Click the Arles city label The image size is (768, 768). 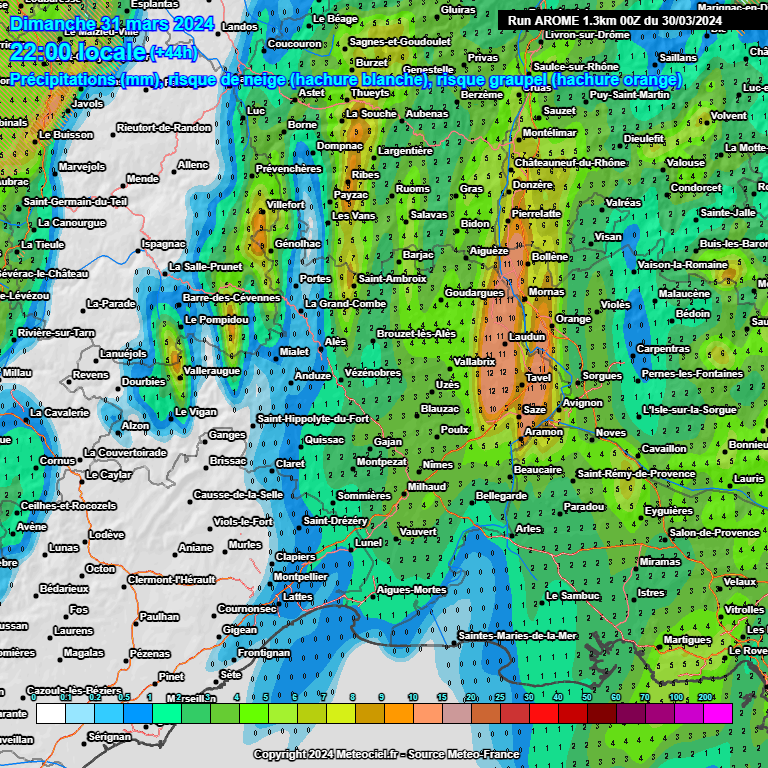(x=528, y=529)
